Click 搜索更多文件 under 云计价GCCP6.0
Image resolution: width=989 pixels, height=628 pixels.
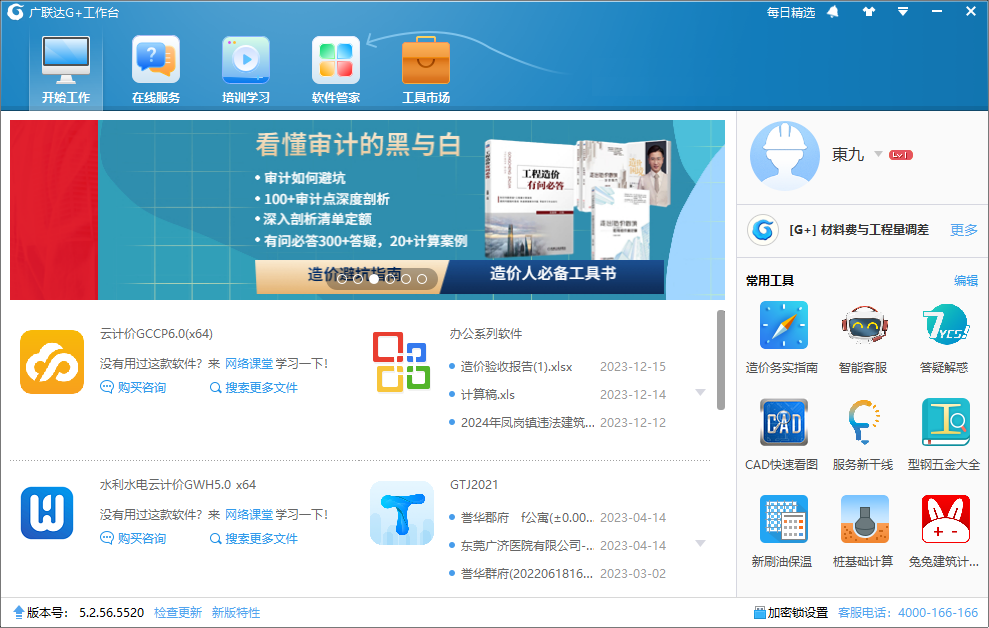254,387
